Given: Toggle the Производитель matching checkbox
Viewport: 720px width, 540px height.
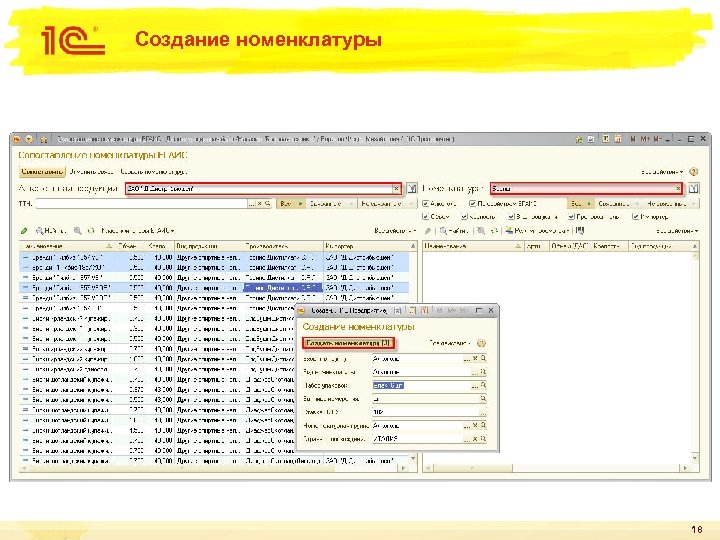Looking at the screenshot, I should (x=571, y=216).
